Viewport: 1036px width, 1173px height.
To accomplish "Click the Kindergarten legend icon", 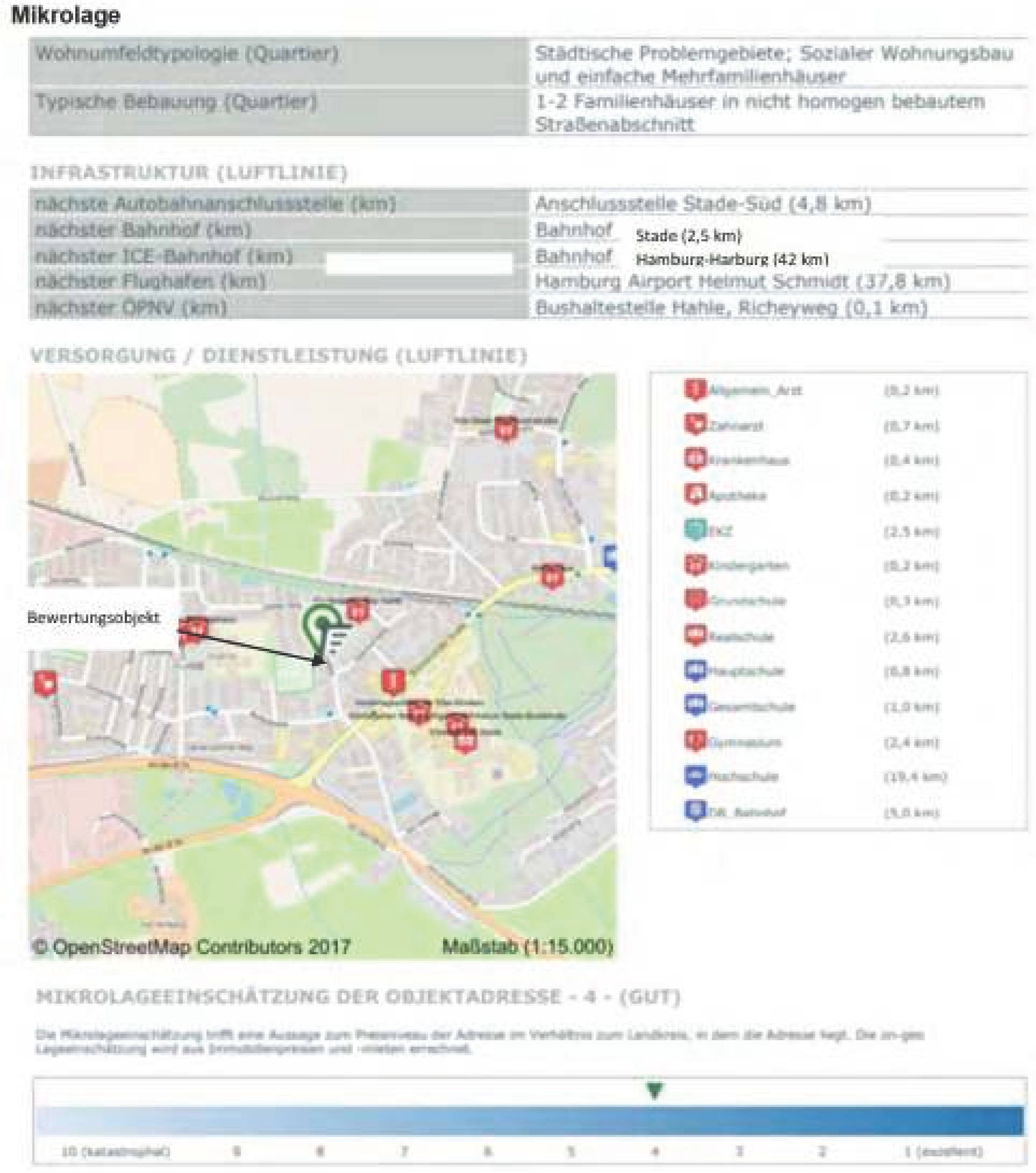I will [x=695, y=566].
